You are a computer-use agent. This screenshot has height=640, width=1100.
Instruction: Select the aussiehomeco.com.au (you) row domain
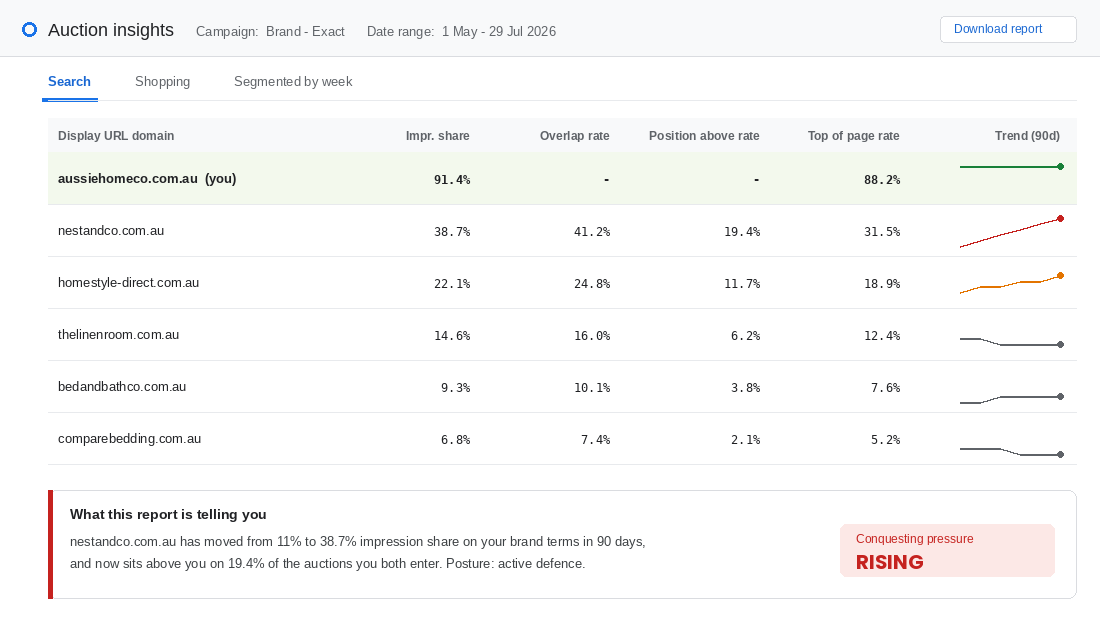pos(147,178)
